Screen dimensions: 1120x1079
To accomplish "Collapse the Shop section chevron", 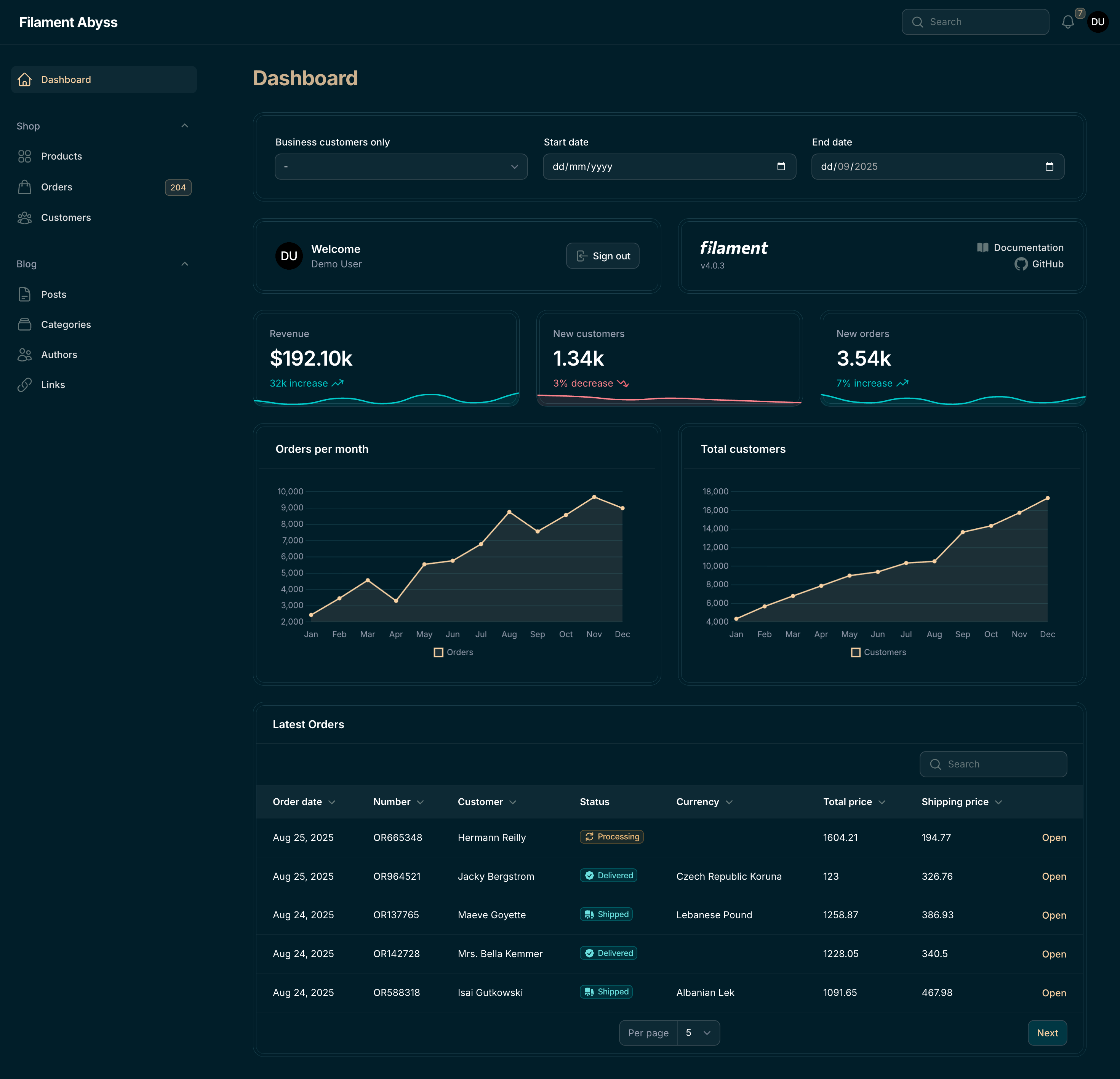I will pyautogui.click(x=184, y=126).
